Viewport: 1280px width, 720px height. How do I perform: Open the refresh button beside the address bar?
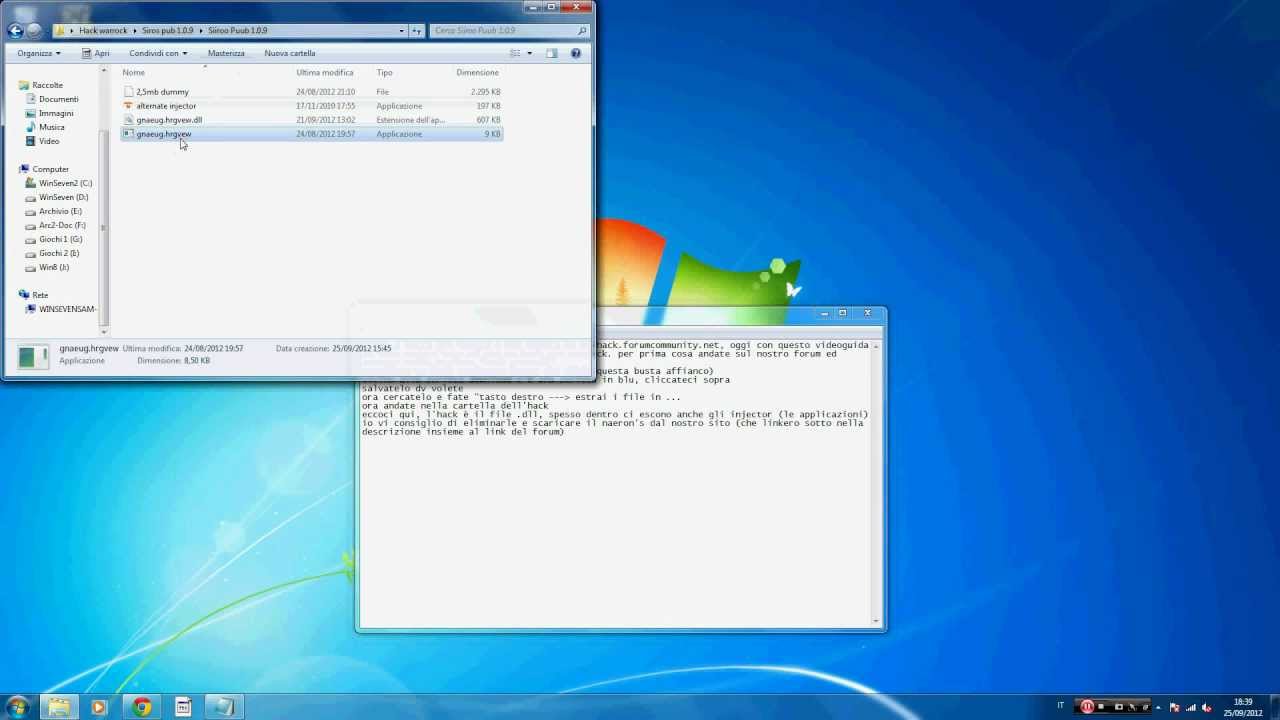(x=417, y=31)
